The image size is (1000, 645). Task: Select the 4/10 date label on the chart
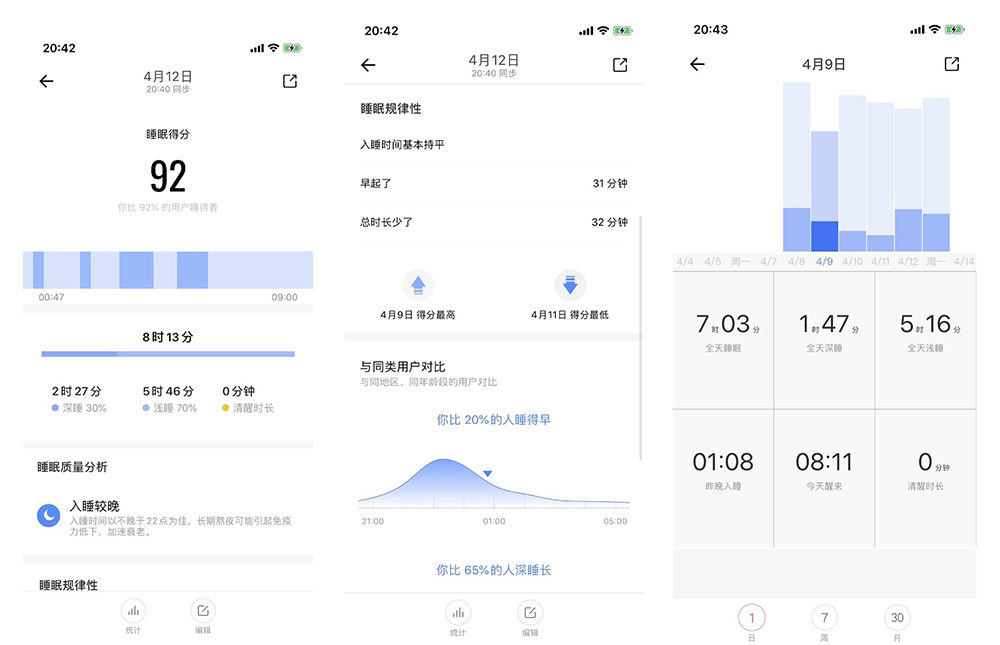(x=852, y=262)
